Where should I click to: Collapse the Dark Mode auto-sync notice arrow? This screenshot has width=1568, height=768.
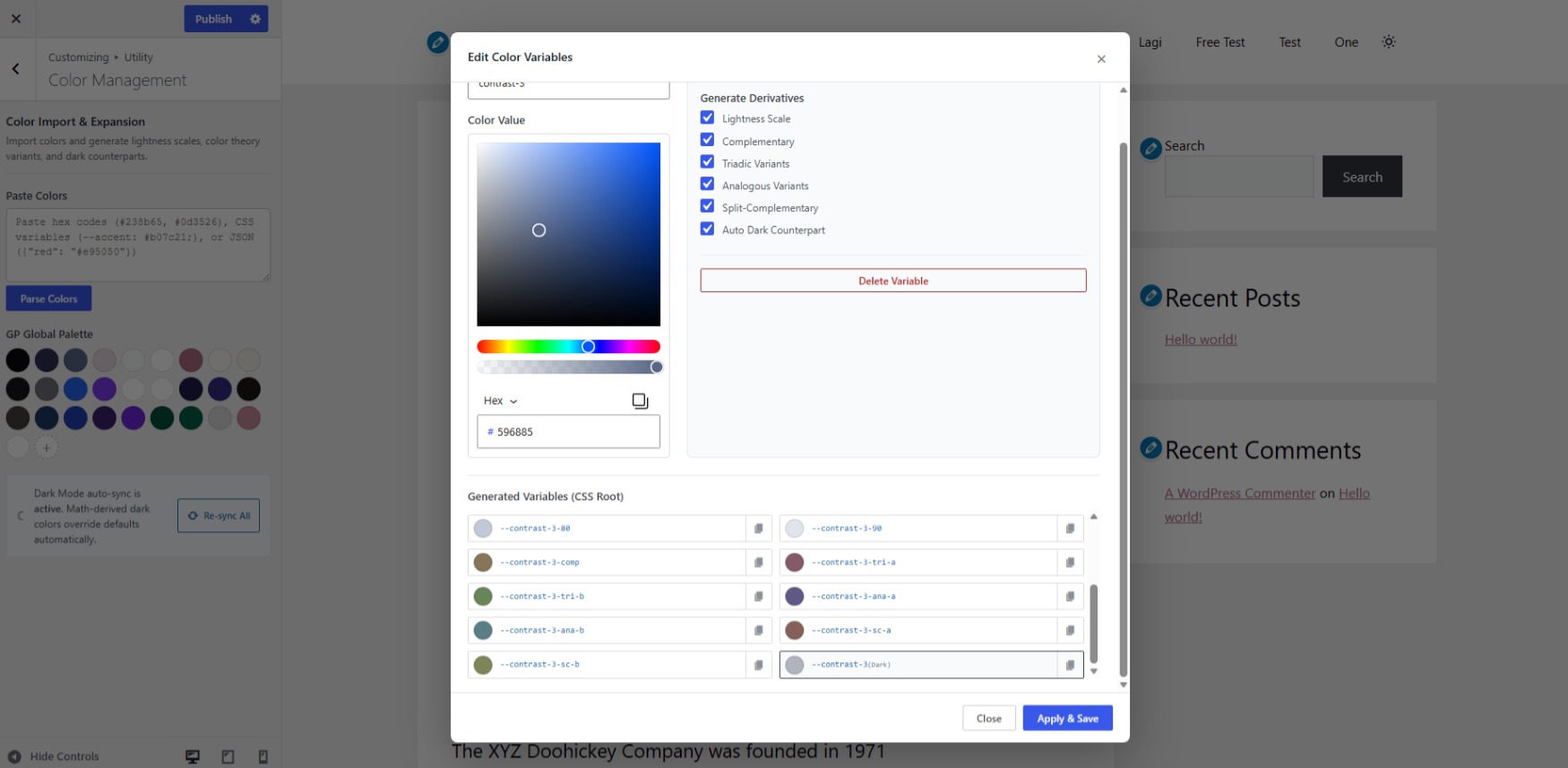tap(20, 515)
